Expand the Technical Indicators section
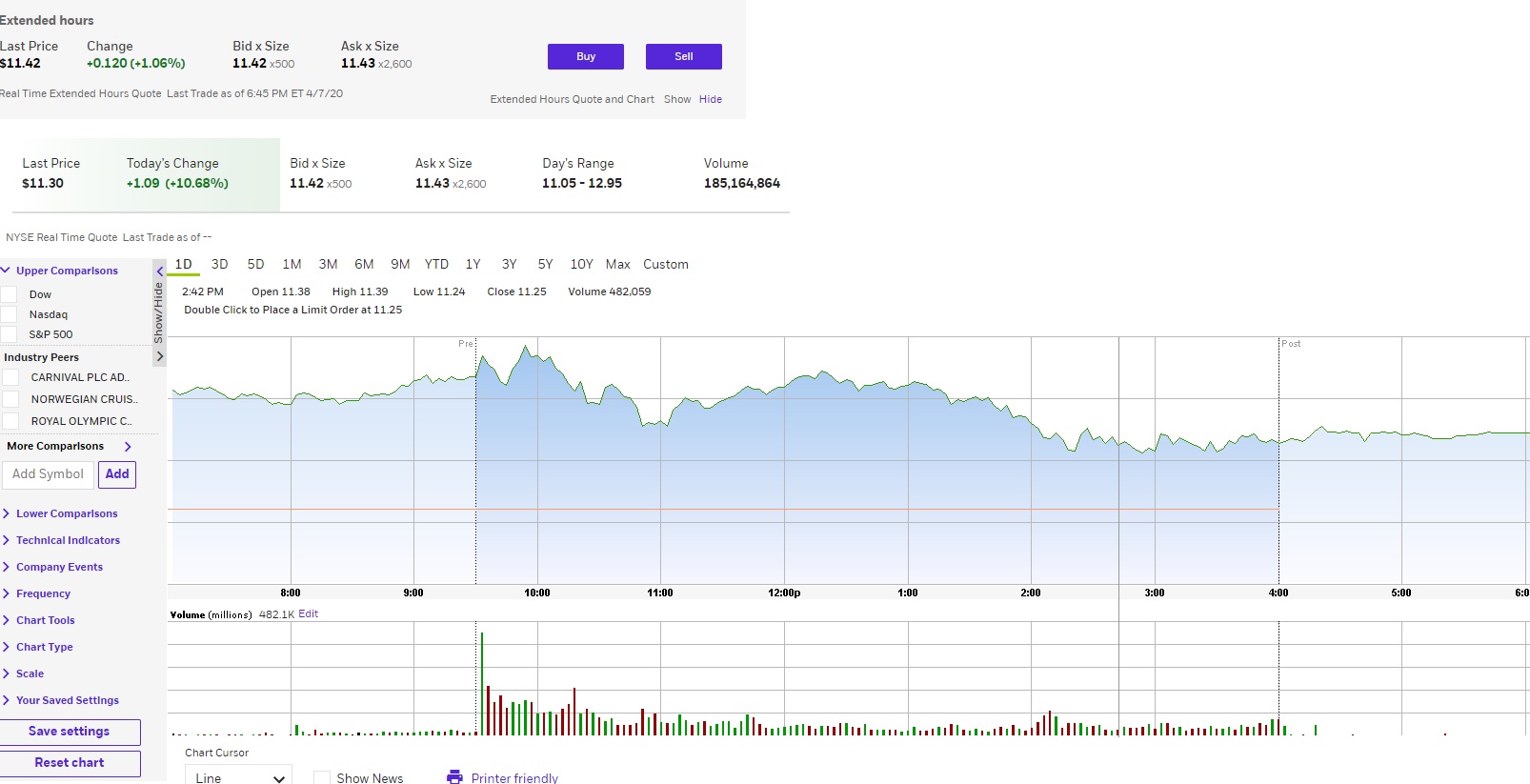 pos(68,540)
